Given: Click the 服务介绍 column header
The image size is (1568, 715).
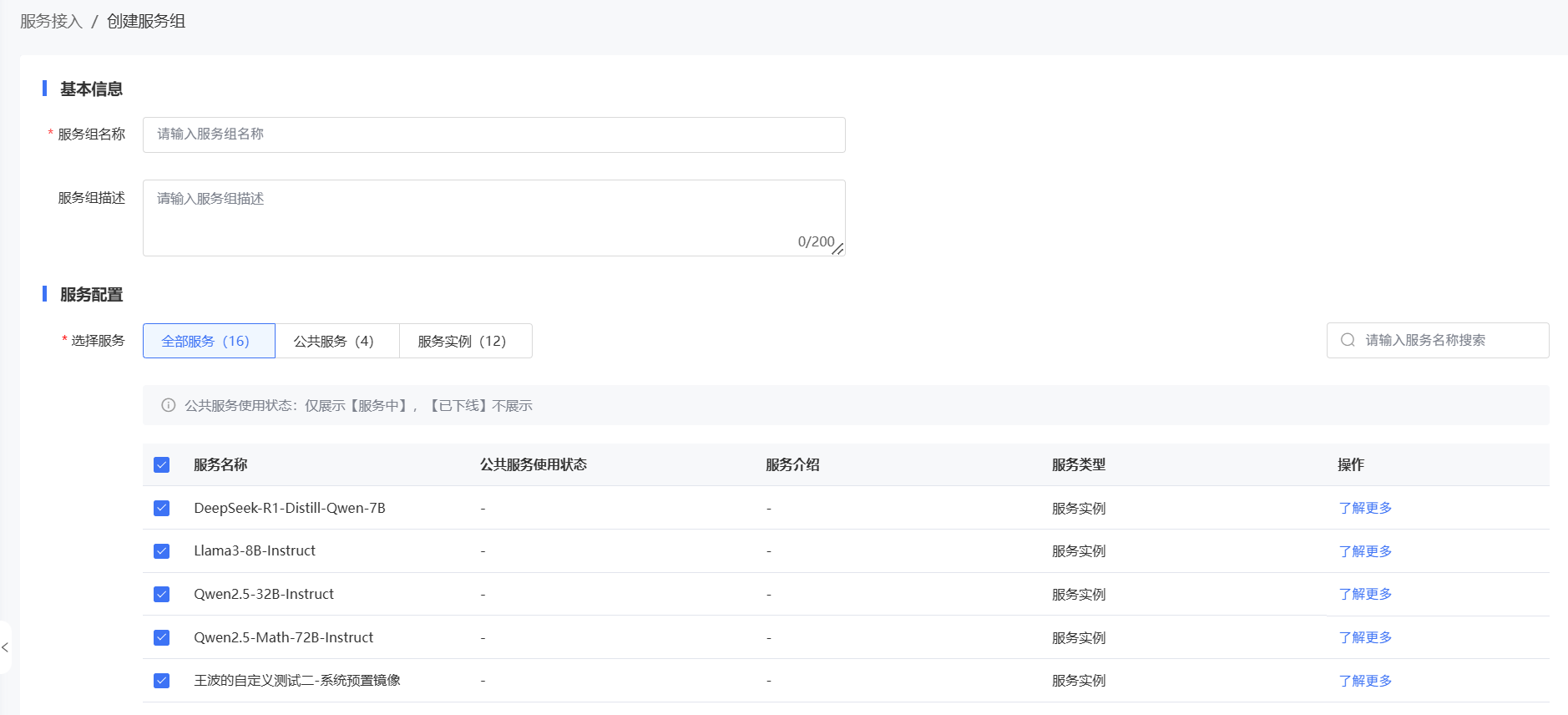Looking at the screenshot, I should [x=792, y=464].
